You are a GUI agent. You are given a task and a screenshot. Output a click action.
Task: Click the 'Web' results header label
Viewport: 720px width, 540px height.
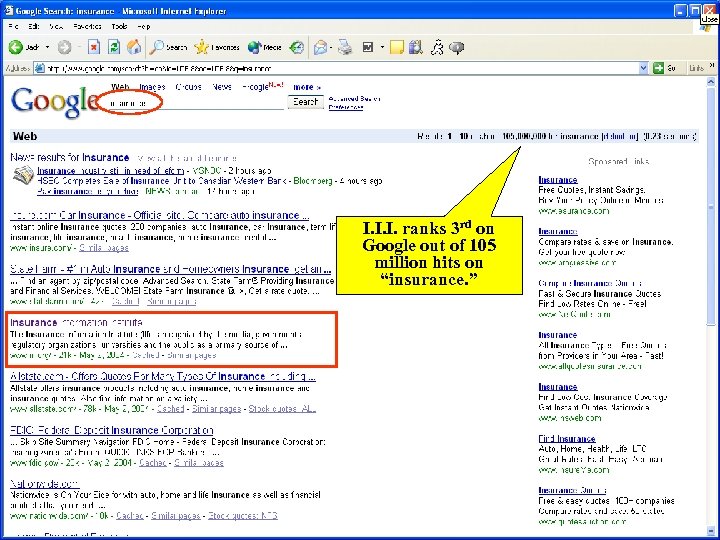(x=25, y=136)
